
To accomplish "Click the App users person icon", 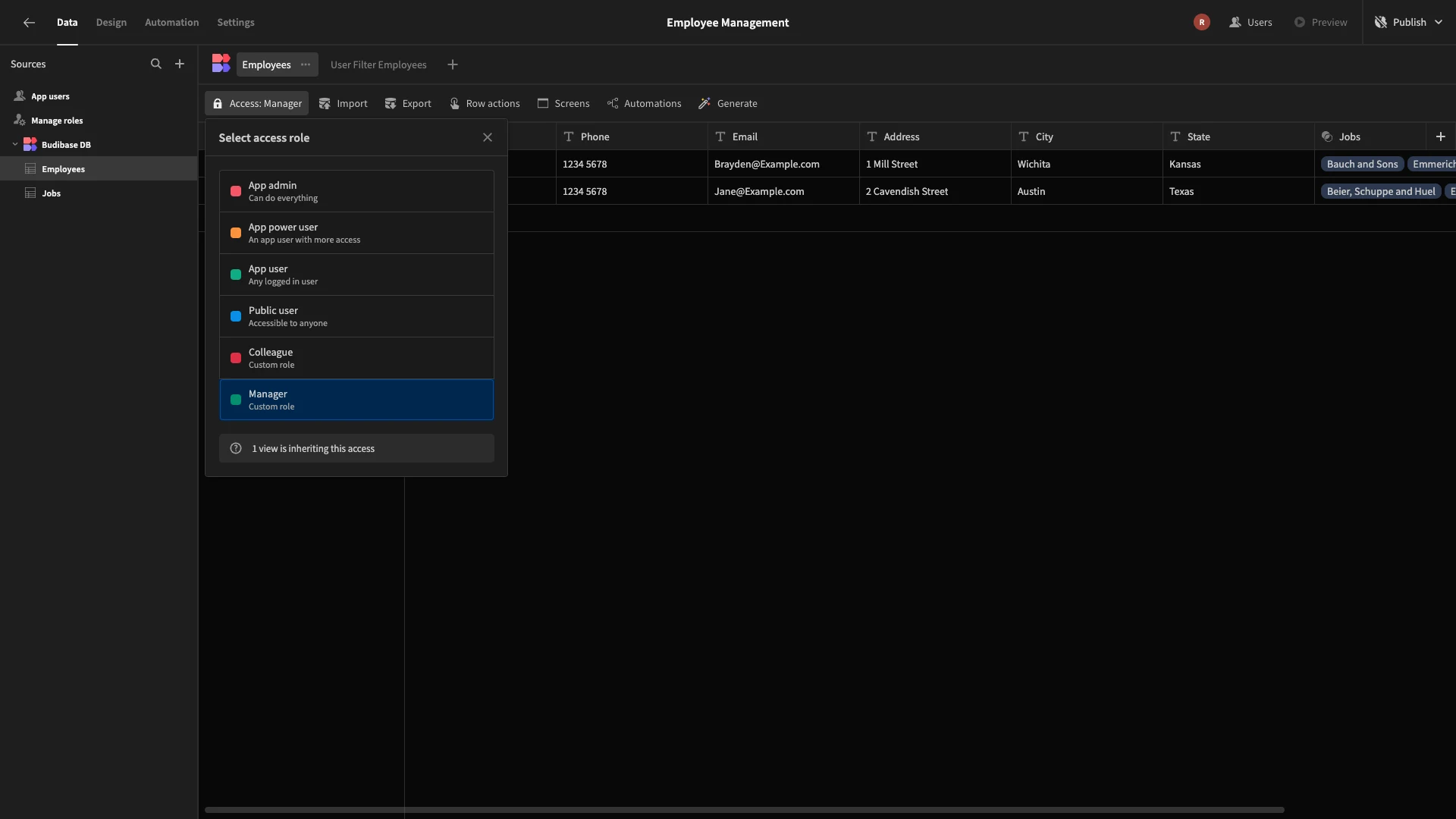I will point(20,96).
